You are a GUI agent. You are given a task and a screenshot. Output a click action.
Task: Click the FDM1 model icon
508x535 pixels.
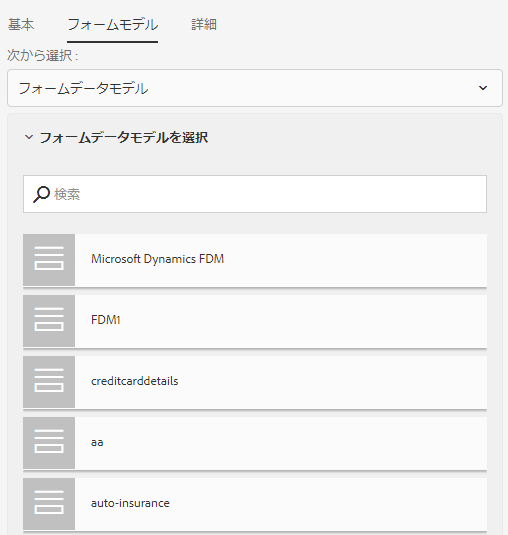click(x=49, y=321)
